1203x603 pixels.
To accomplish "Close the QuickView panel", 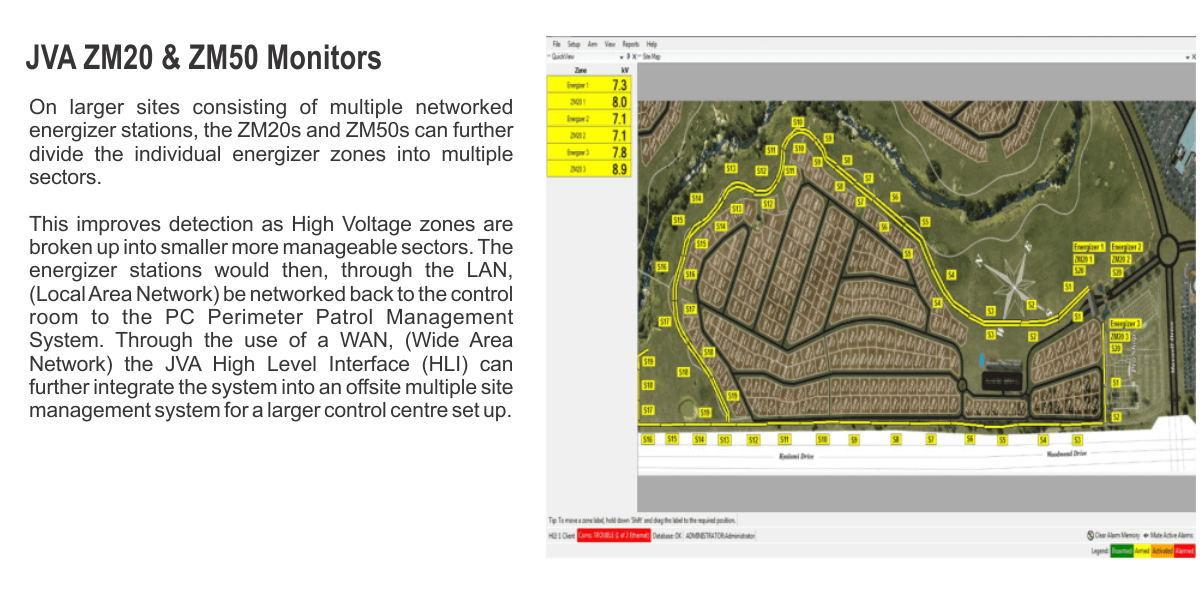I will [635, 57].
